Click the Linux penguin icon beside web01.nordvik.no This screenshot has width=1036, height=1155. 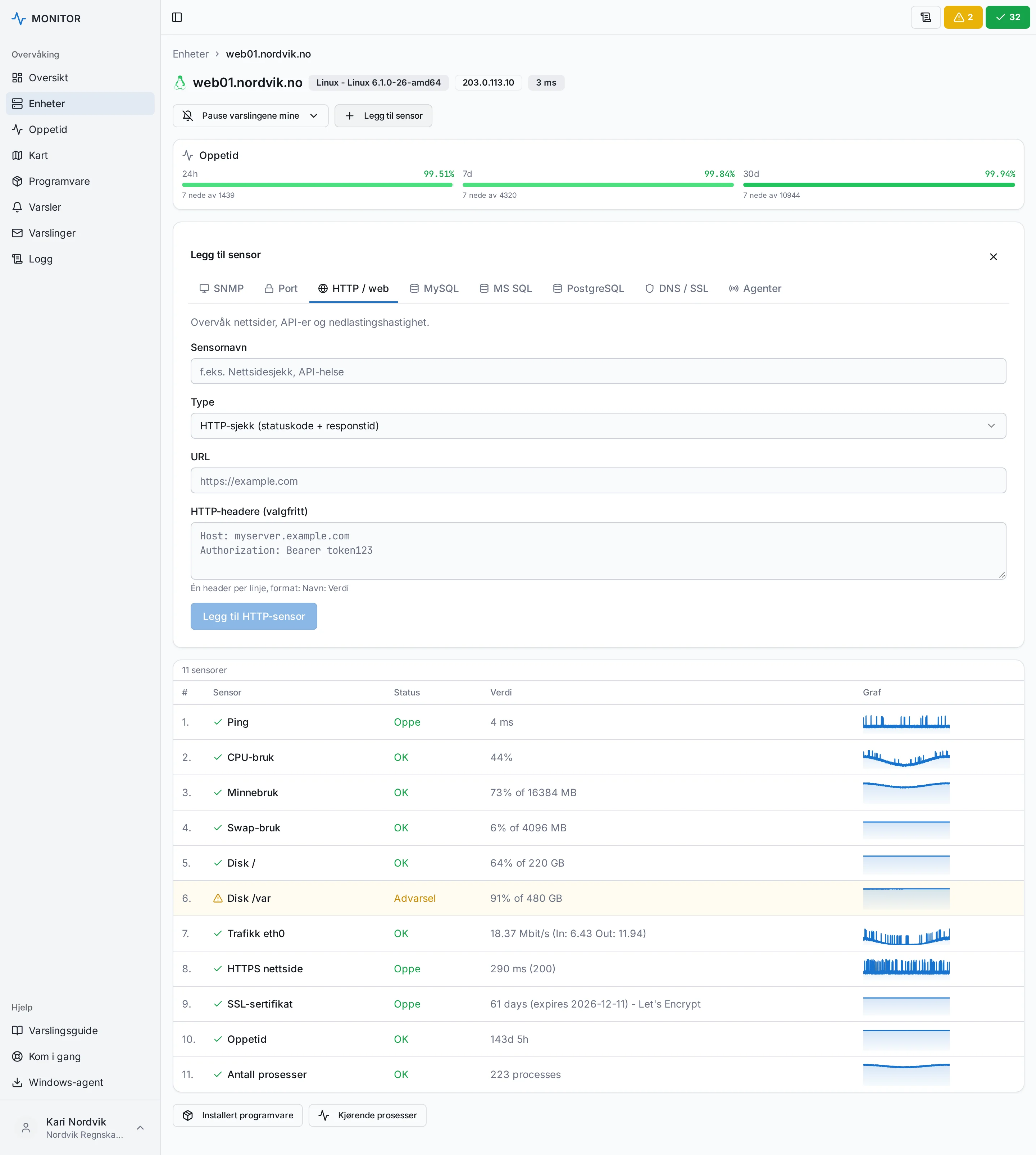tap(180, 82)
